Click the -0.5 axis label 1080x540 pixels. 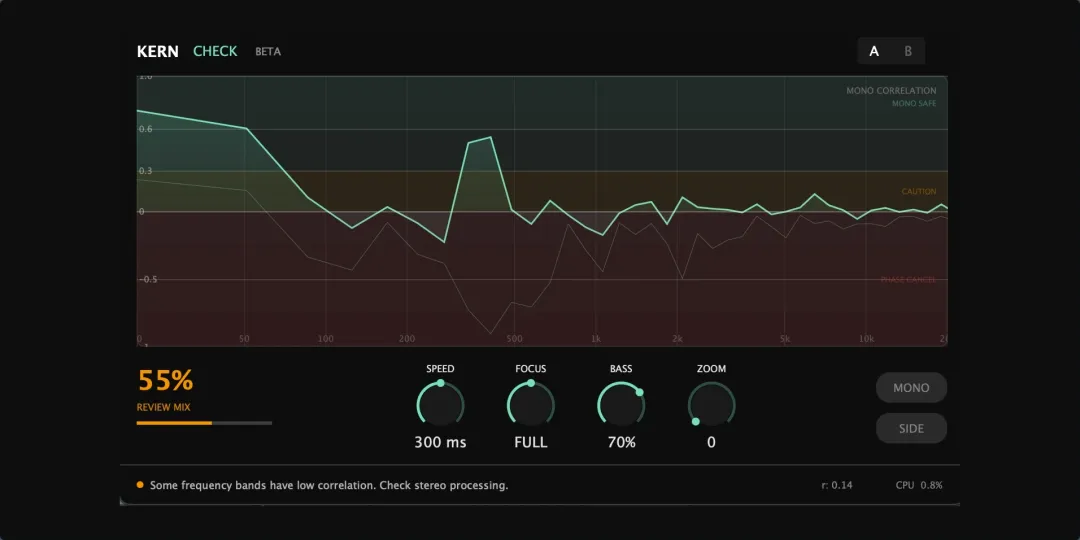(x=147, y=280)
